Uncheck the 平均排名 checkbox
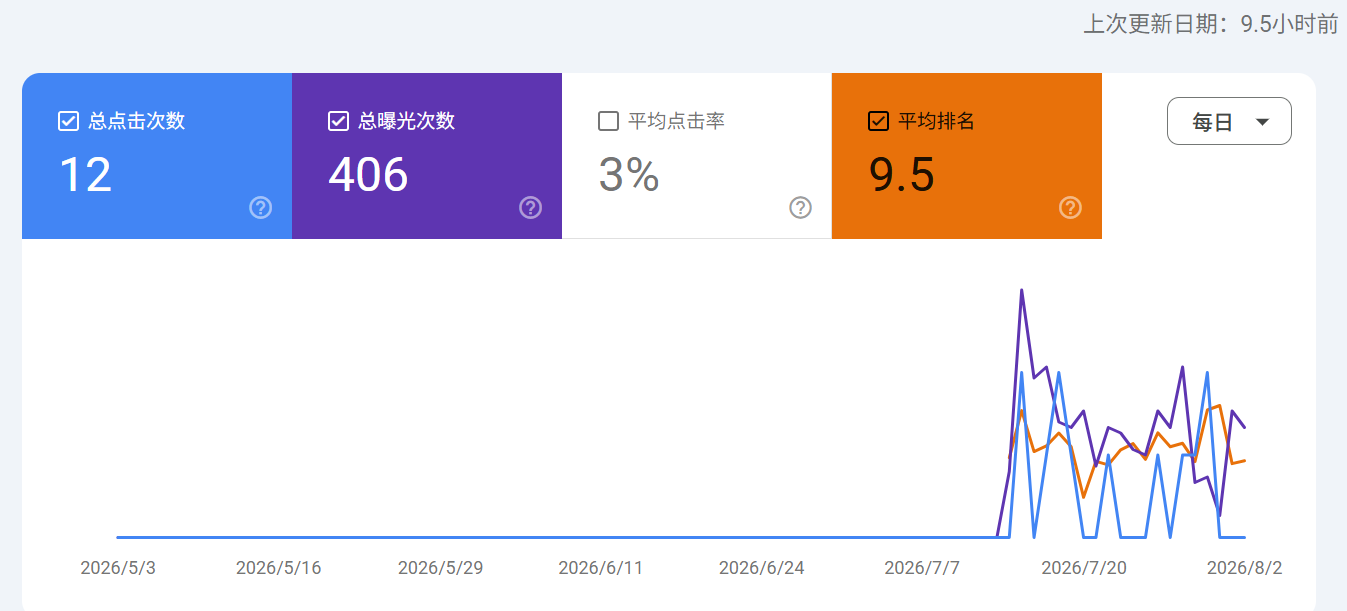This screenshot has height=611, width=1347. 878,121
